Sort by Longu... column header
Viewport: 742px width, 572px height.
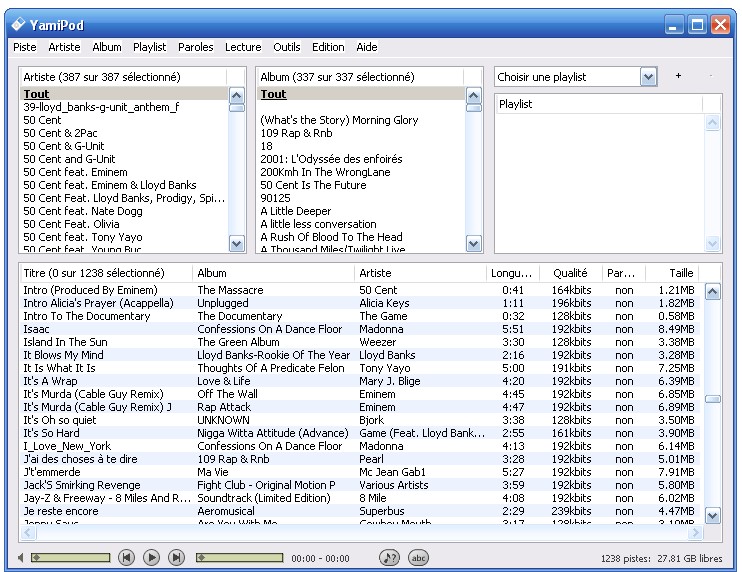(x=511, y=273)
